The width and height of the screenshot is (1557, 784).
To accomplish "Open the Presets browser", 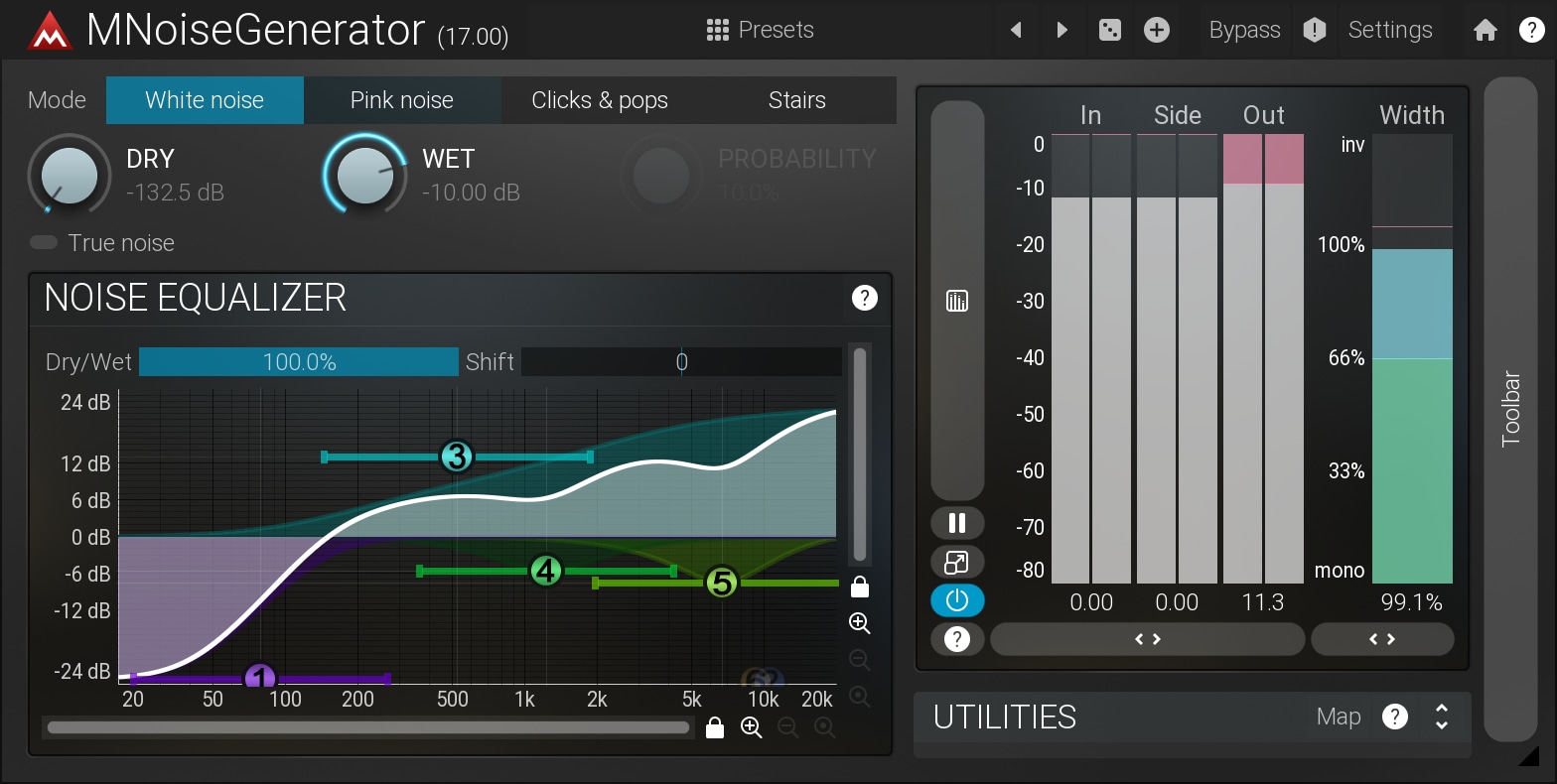I will click(x=761, y=30).
